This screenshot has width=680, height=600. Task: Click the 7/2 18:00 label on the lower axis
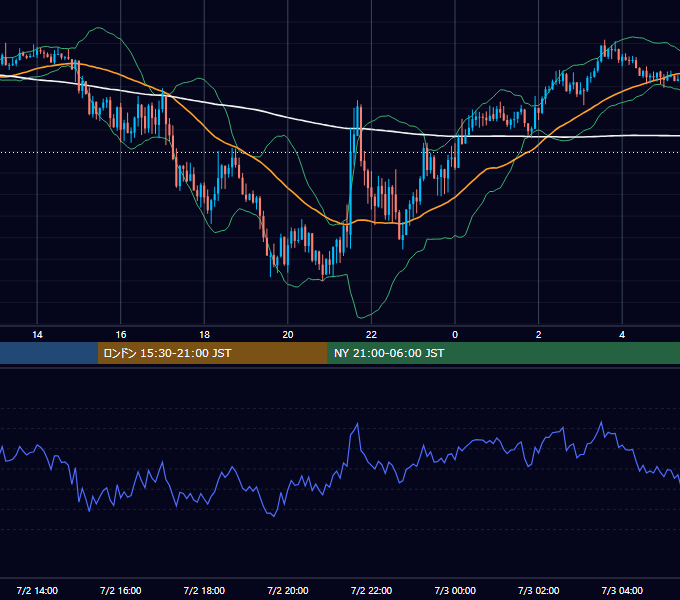204,590
